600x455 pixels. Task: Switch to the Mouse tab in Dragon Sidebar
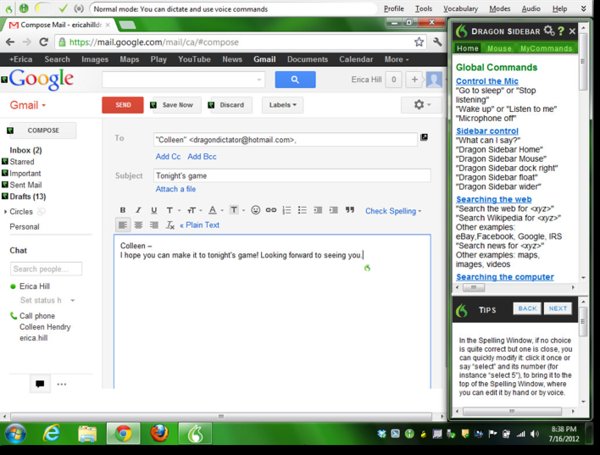coord(499,49)
